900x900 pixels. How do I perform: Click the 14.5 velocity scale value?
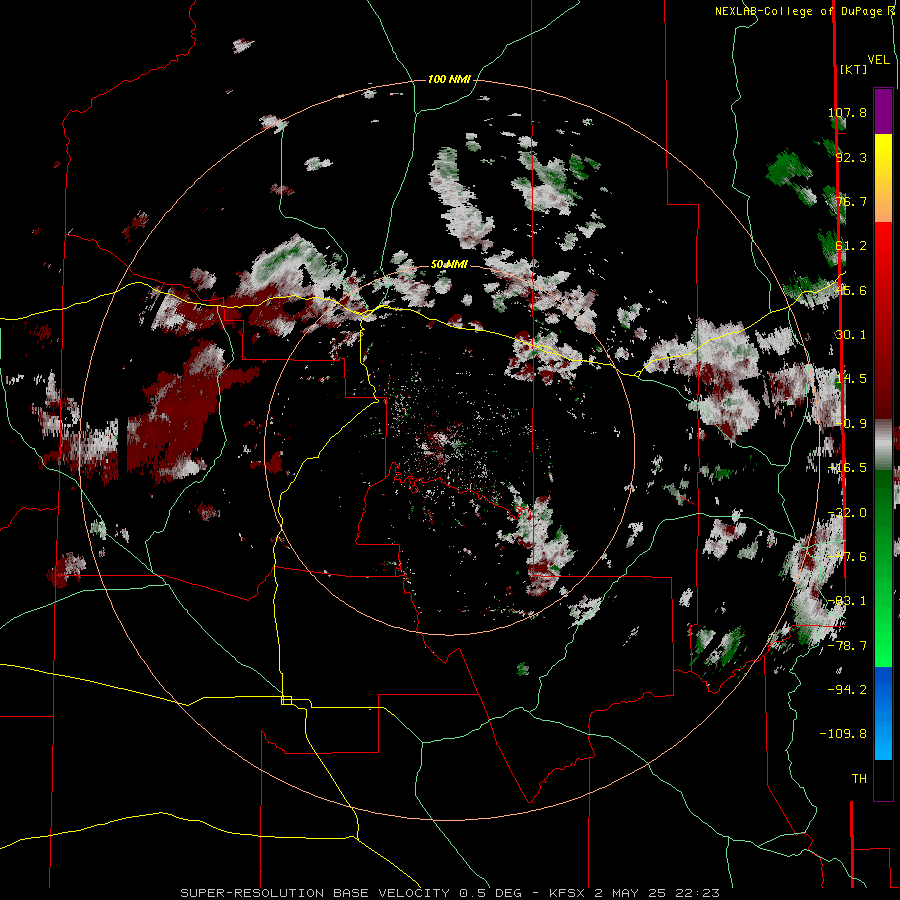(851, 379)
